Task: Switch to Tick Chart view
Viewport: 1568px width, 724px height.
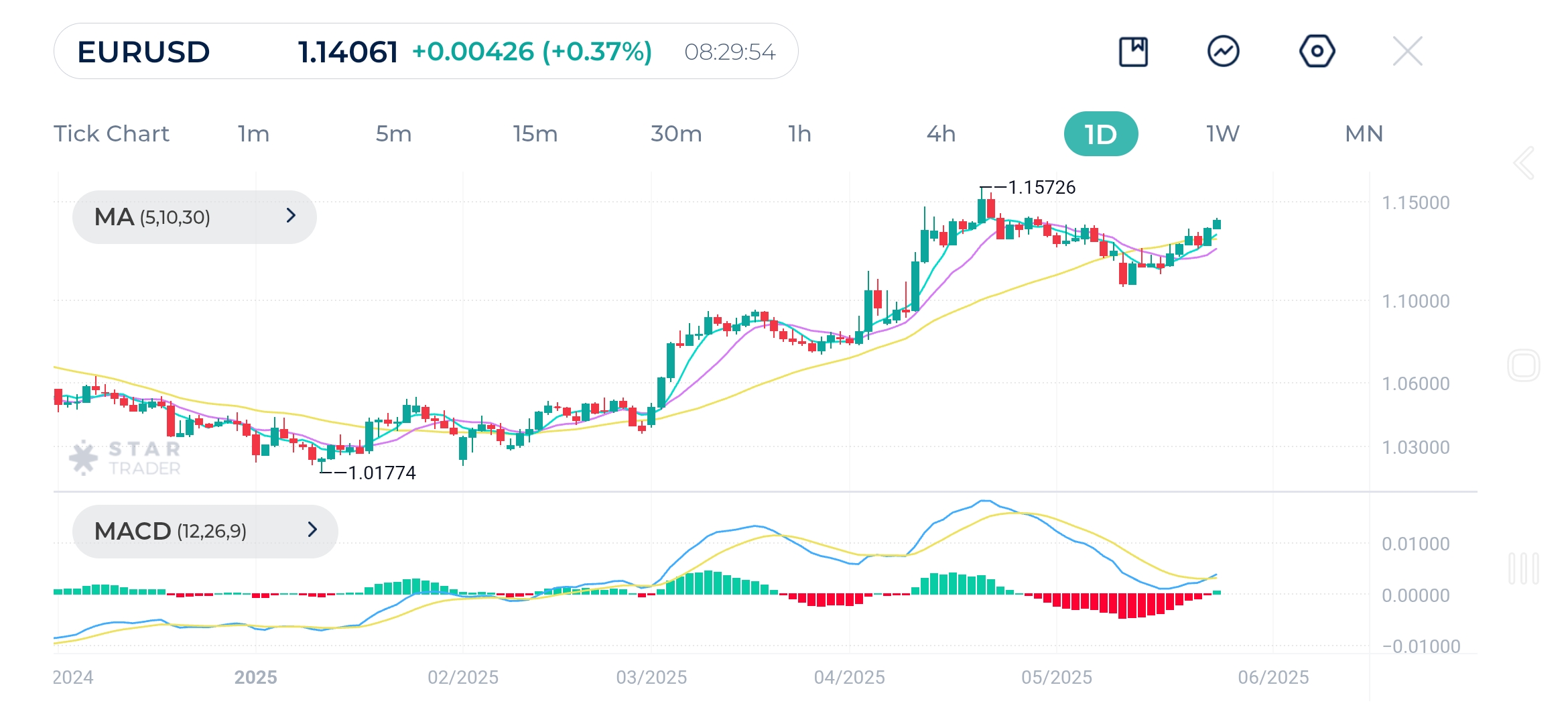Action: coord(111,134)
